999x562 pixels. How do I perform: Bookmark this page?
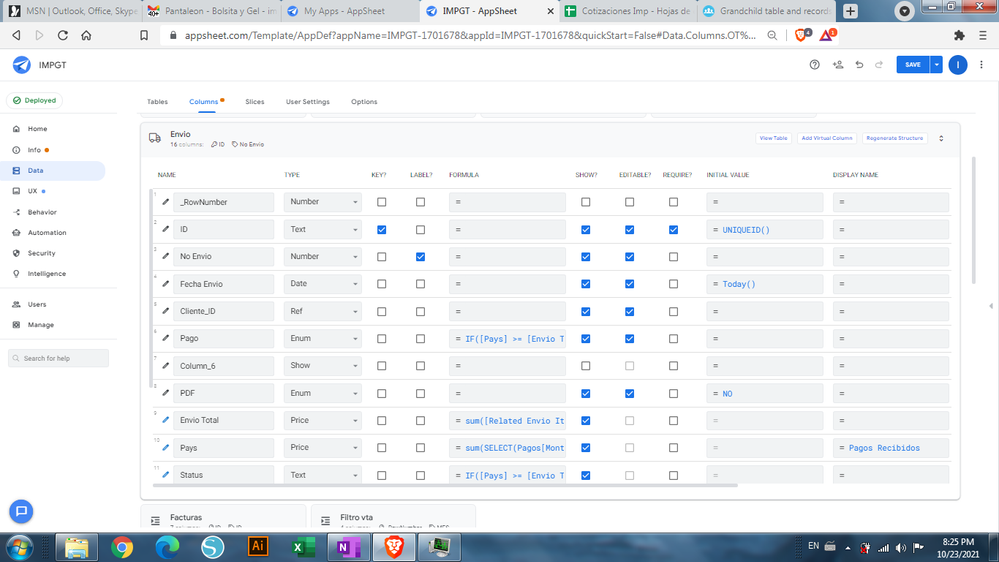[144, 36]
